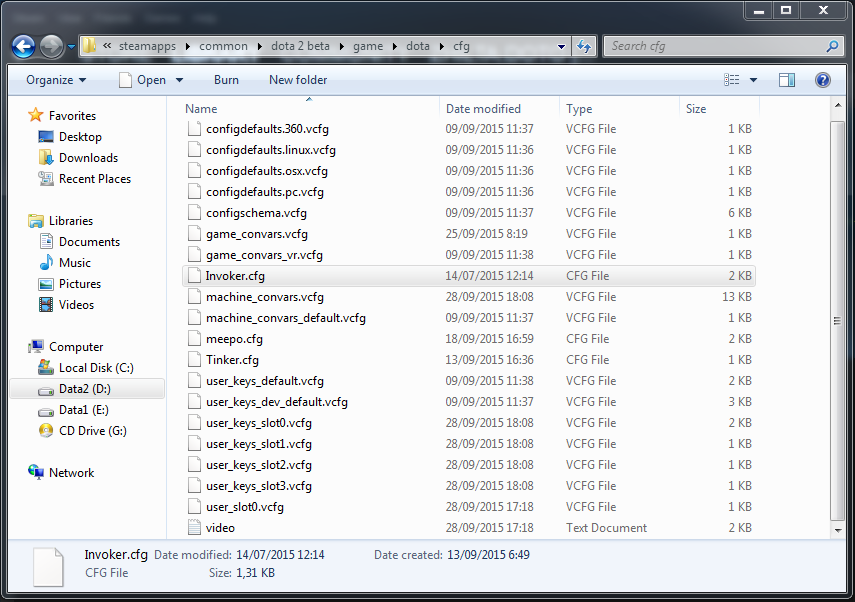Select Libraries in the navigation pane
This screenshot has width=855, height=602.
tap(71, 221)
